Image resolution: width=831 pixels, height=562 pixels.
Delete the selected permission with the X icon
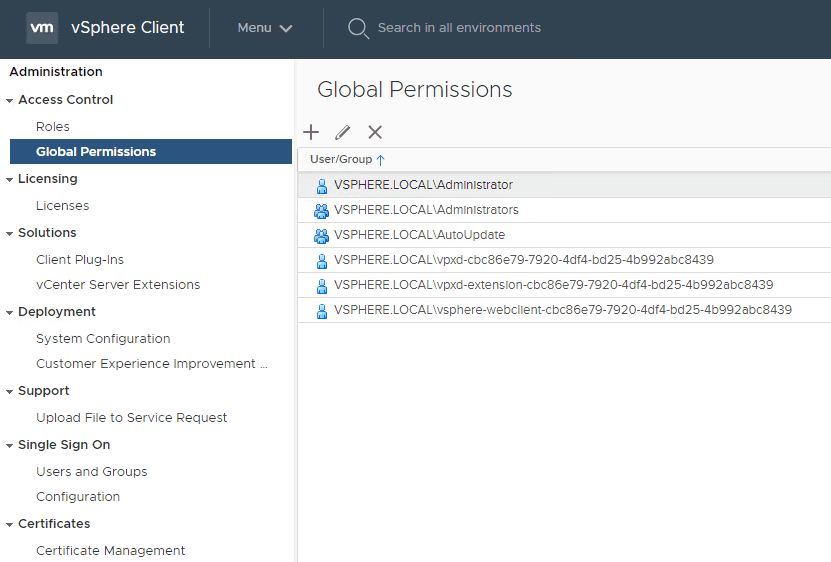[x=375, y=132]
